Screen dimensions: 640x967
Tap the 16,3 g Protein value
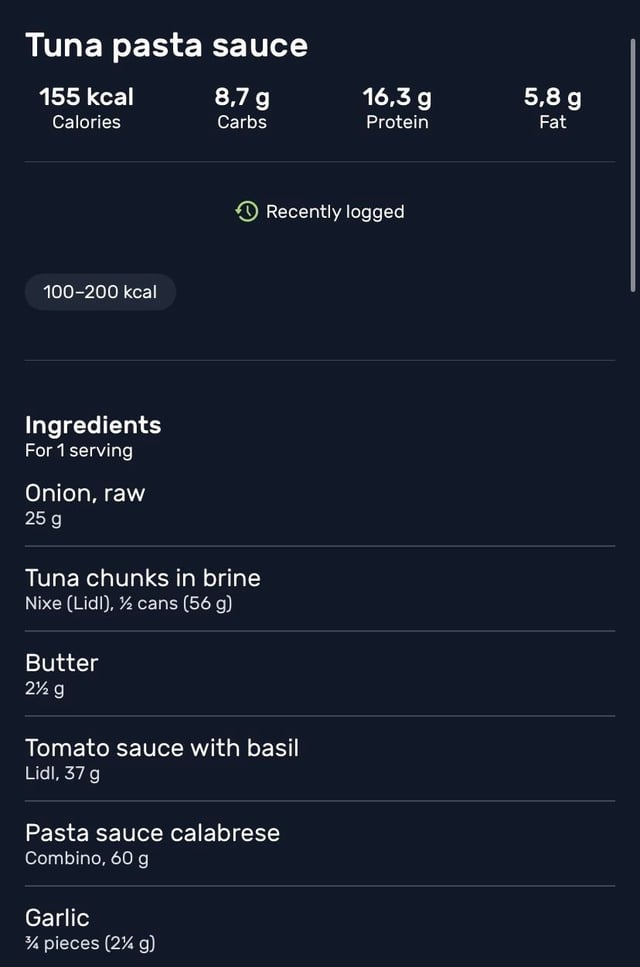(397, 97)
